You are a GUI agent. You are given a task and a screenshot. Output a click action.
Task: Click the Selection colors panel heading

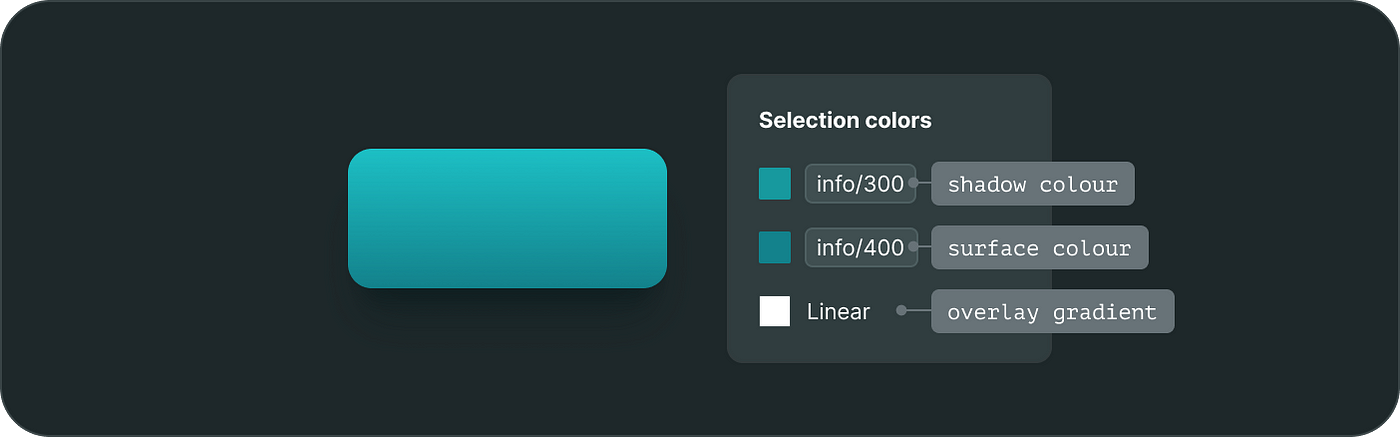[x=845, y=121]
